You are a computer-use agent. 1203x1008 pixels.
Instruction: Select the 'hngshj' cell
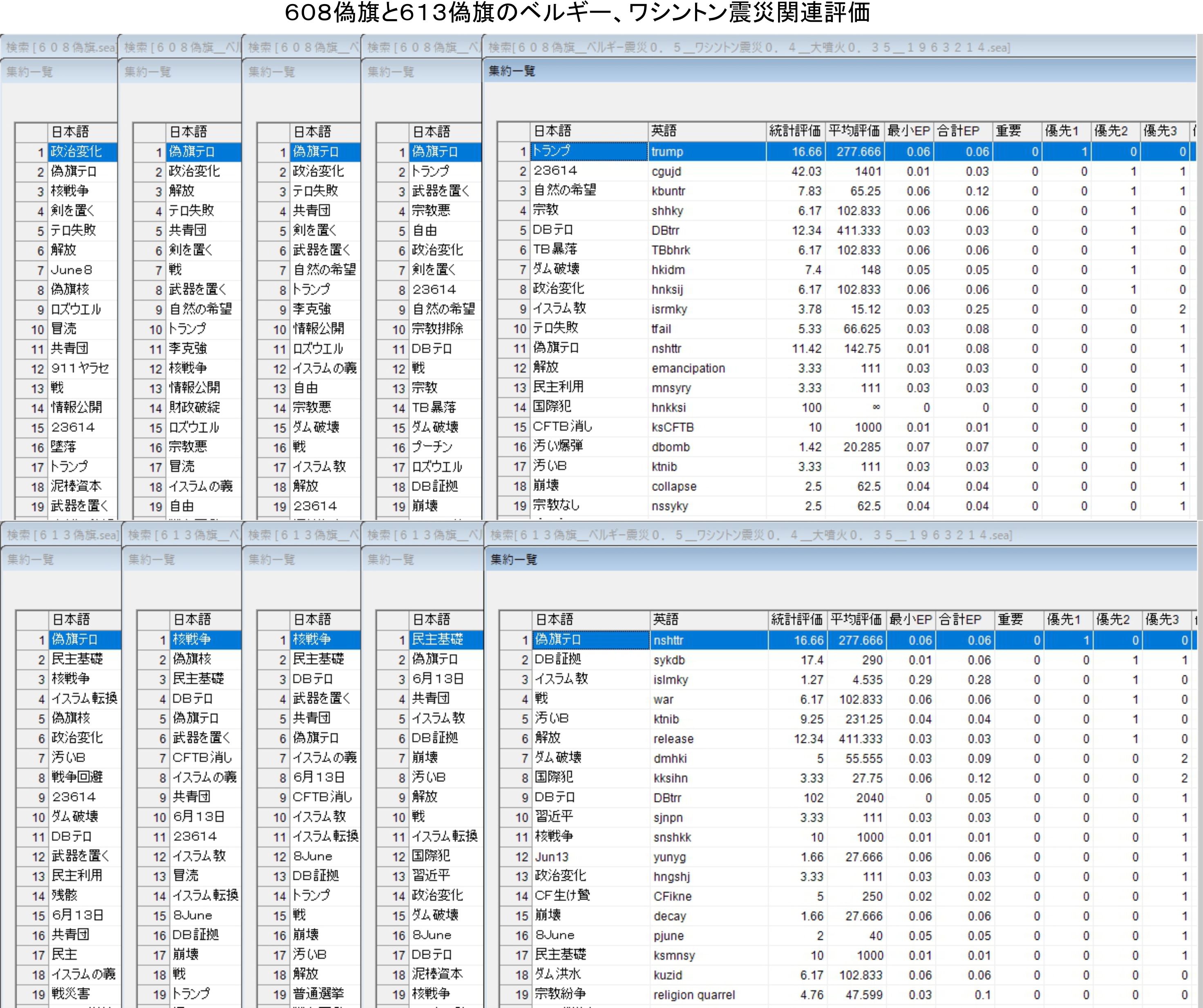[709, 877]
